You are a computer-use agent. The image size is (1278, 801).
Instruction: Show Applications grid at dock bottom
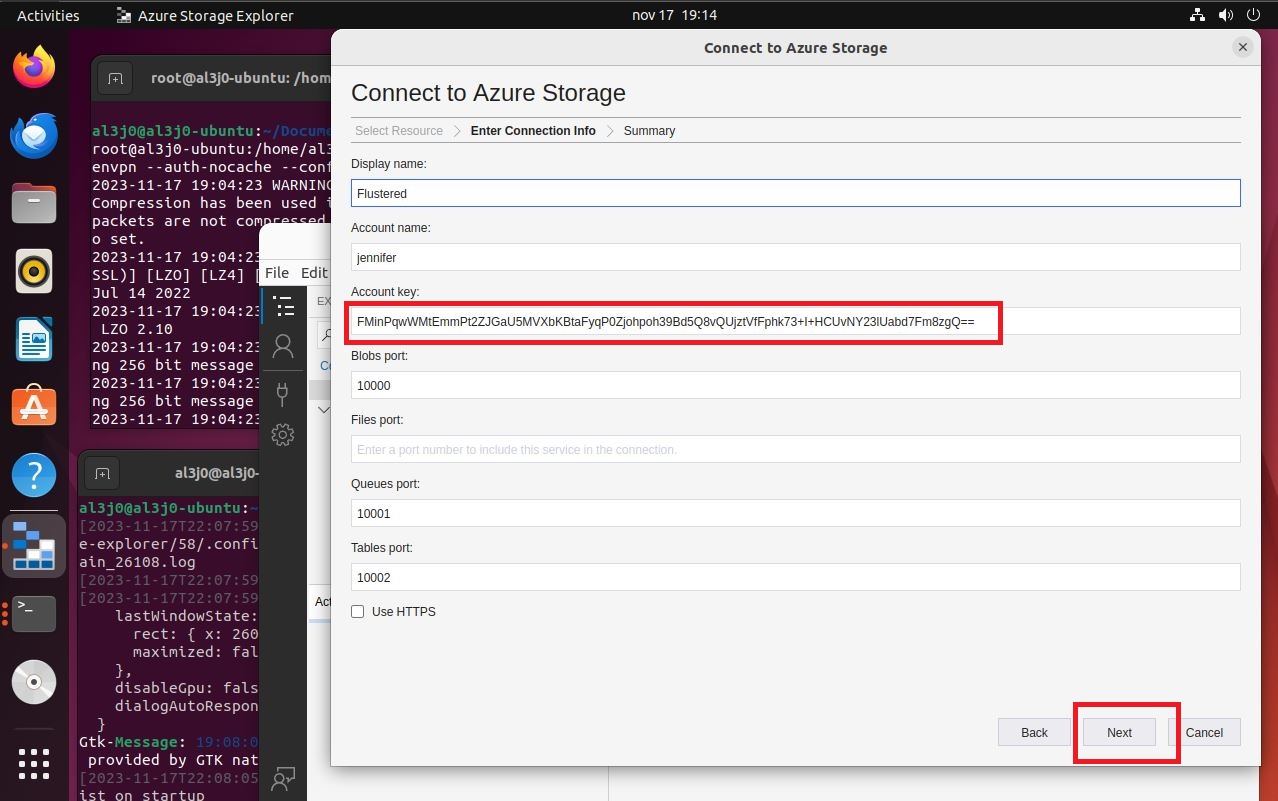34,763
